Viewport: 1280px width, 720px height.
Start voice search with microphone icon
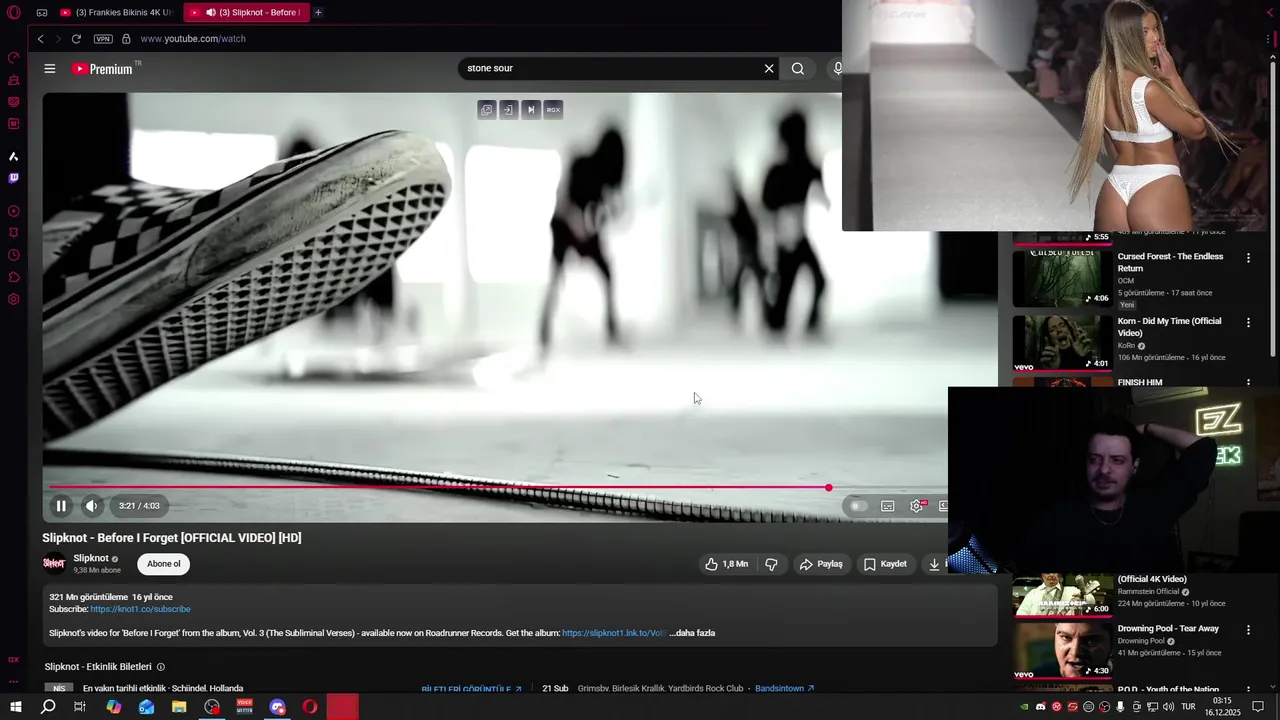[837, 69]
